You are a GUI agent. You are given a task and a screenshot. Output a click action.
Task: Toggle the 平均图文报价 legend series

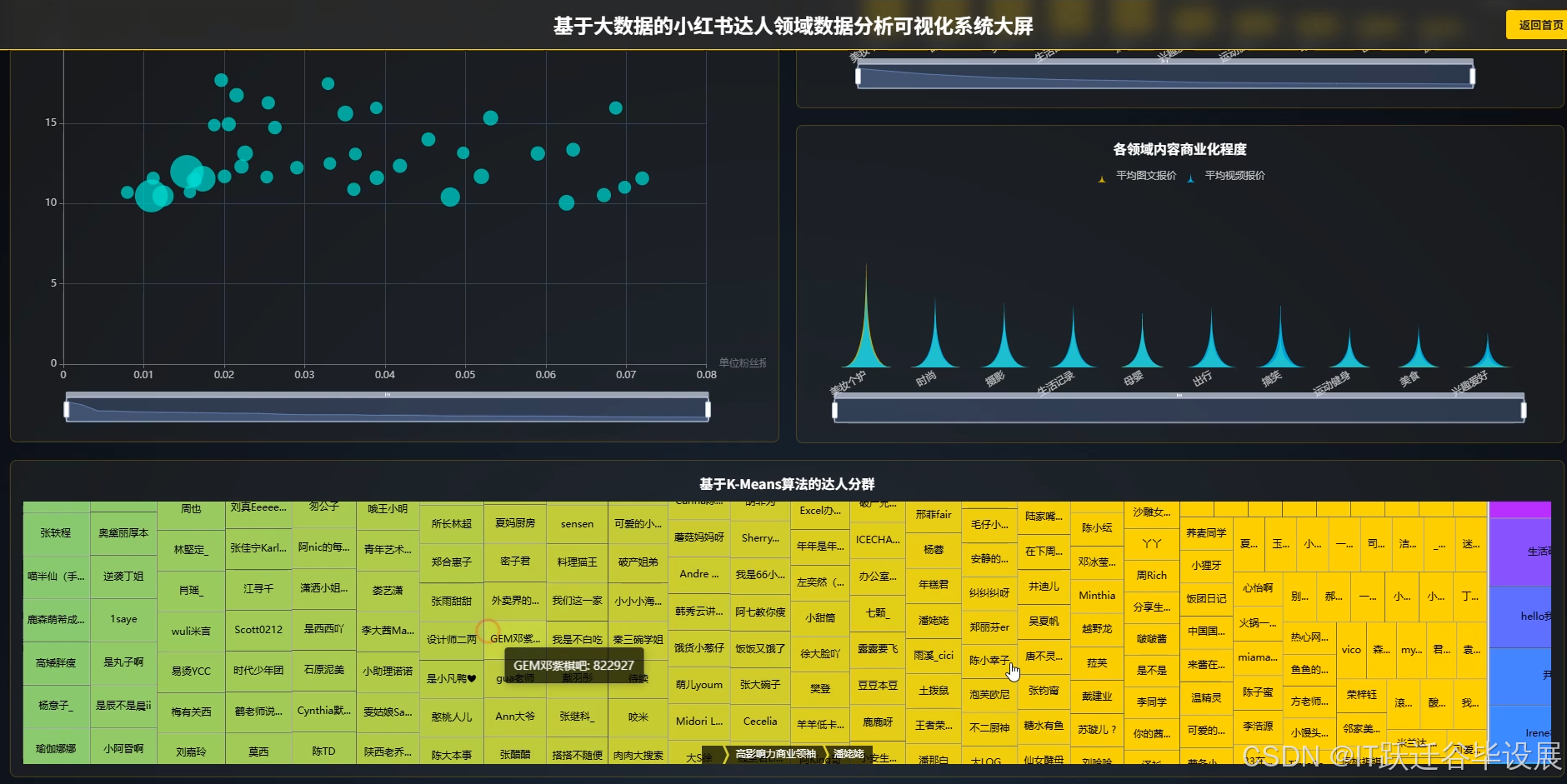[1137, 176]
